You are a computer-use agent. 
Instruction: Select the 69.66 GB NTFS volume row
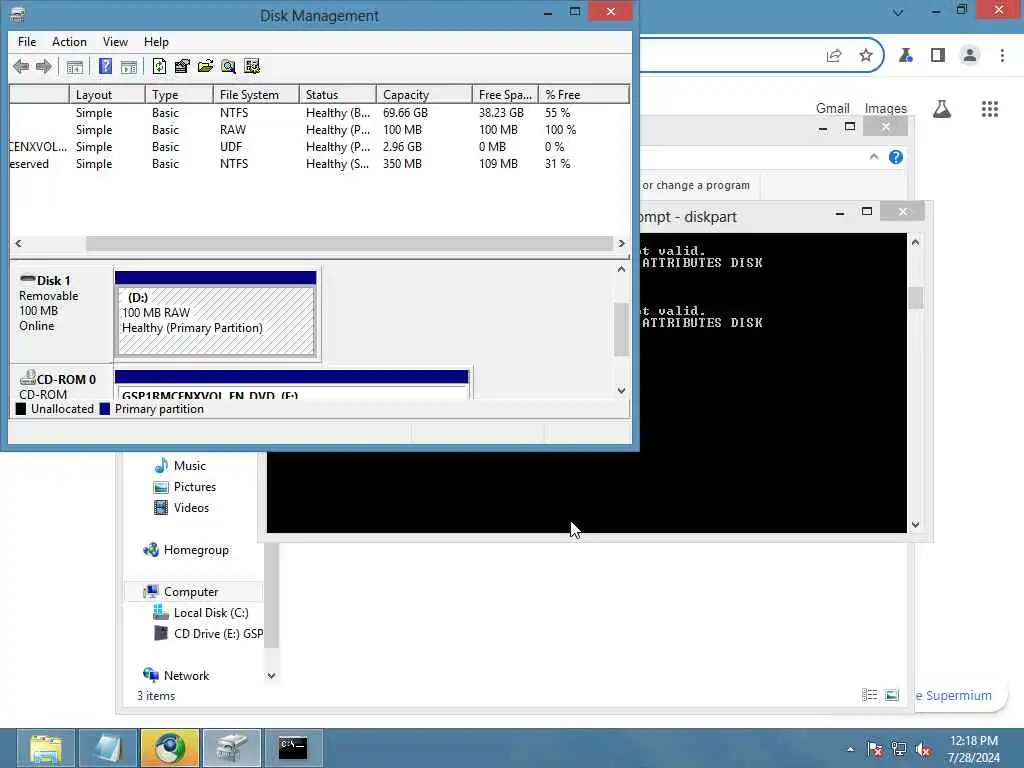click(x=319, y=113)
